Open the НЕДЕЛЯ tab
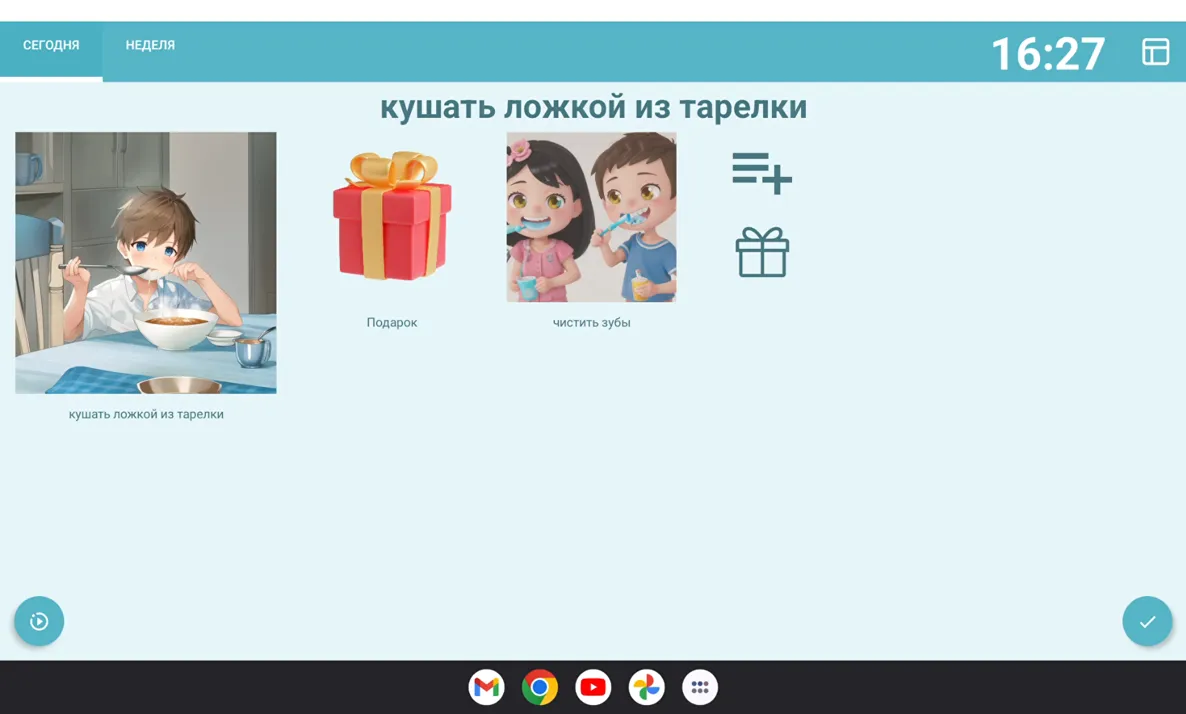 click(x=150, y=45)
